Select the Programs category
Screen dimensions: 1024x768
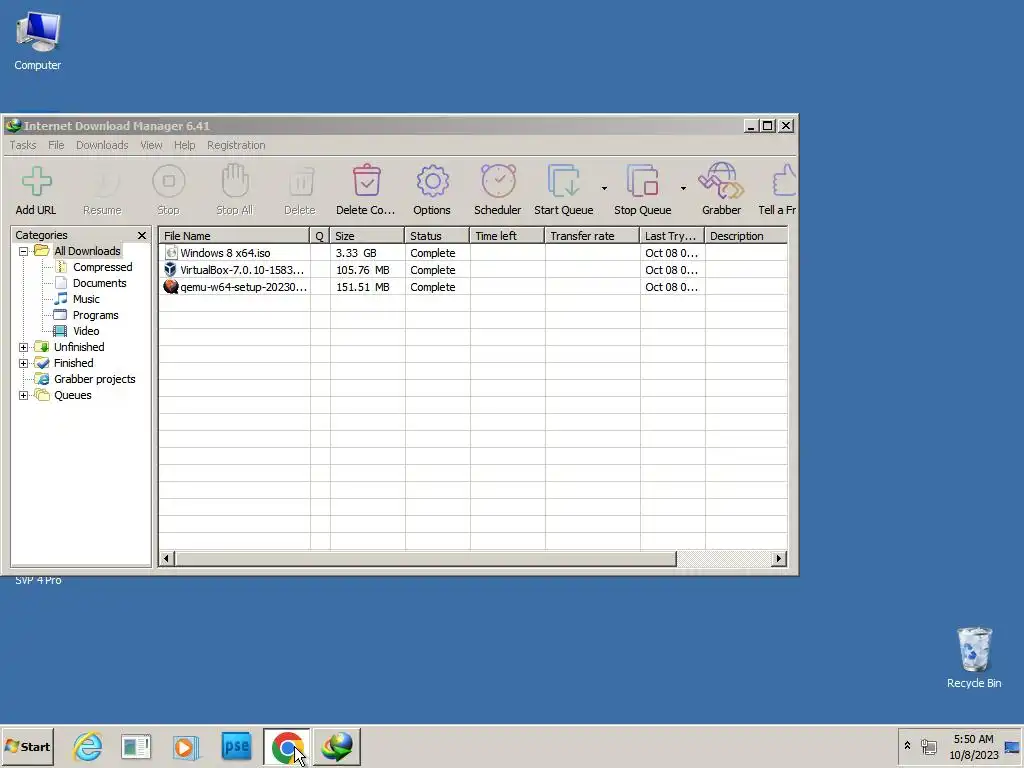click(95, 315)
